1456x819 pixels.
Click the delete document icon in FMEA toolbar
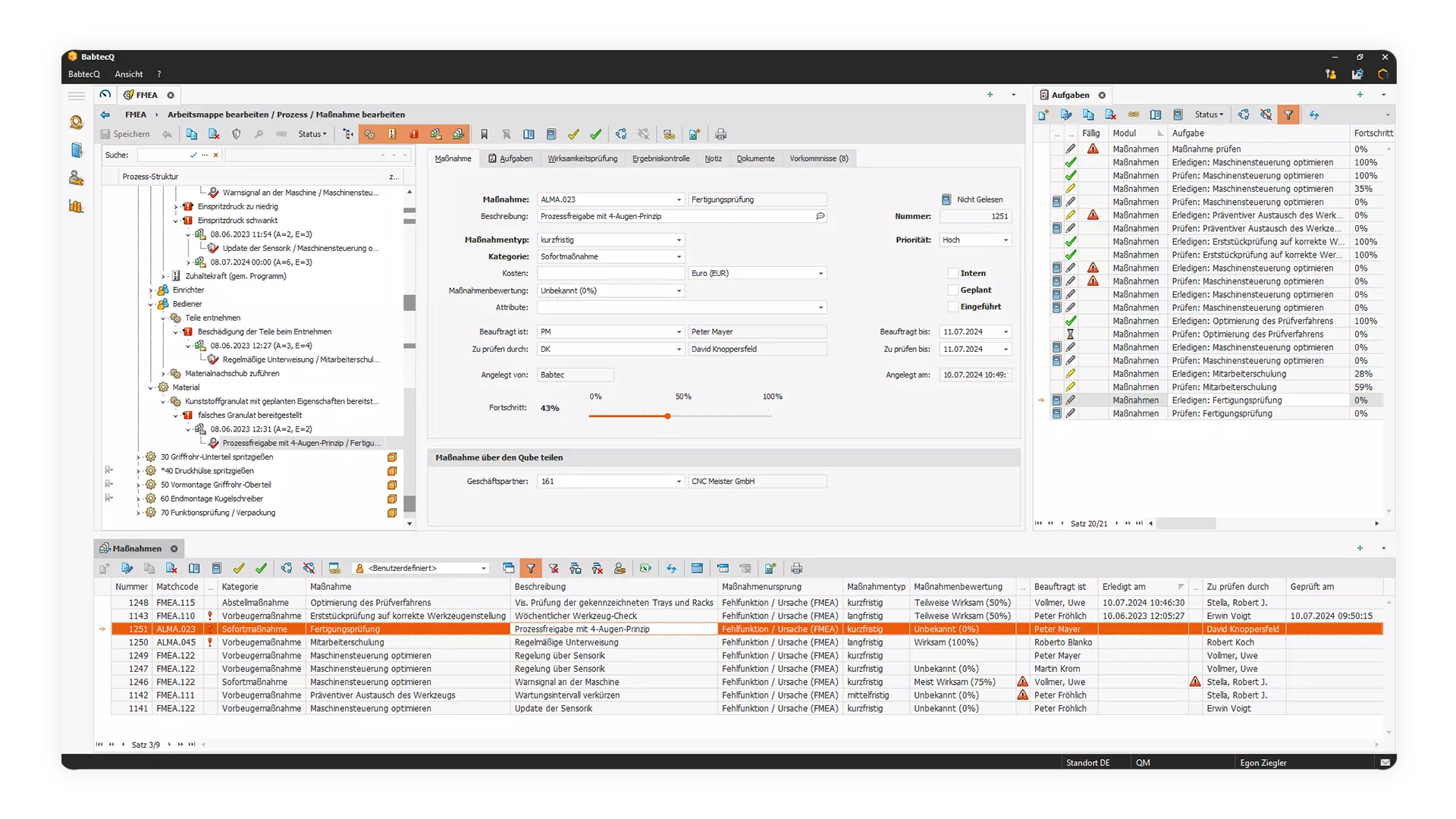click(214, 134)
